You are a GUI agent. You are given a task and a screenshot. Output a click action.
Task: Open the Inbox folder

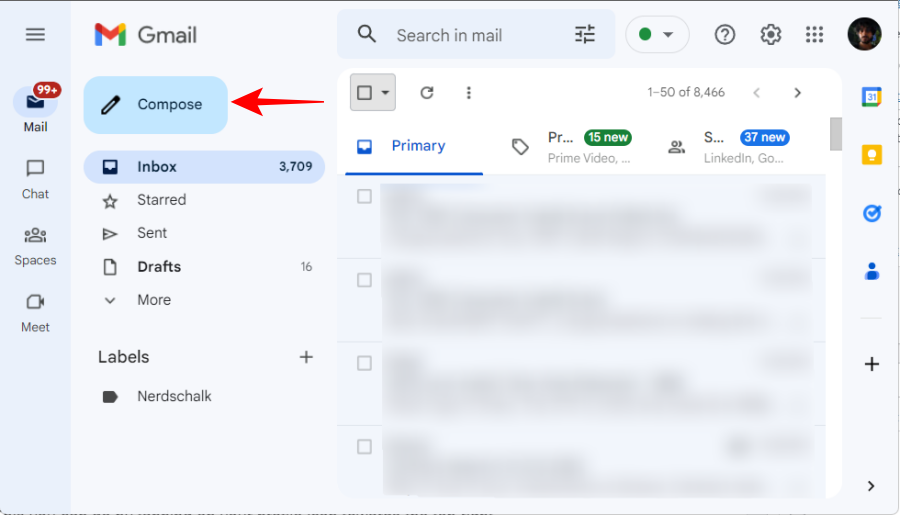pyautogui.click(x=204, y=166)
